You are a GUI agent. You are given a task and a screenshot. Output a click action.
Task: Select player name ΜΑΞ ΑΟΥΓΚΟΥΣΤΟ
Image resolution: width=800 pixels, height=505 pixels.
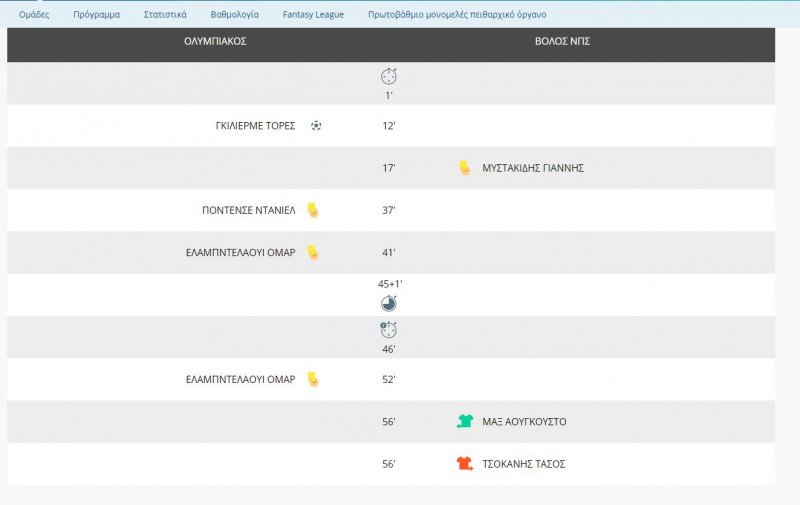coord(524,422)
